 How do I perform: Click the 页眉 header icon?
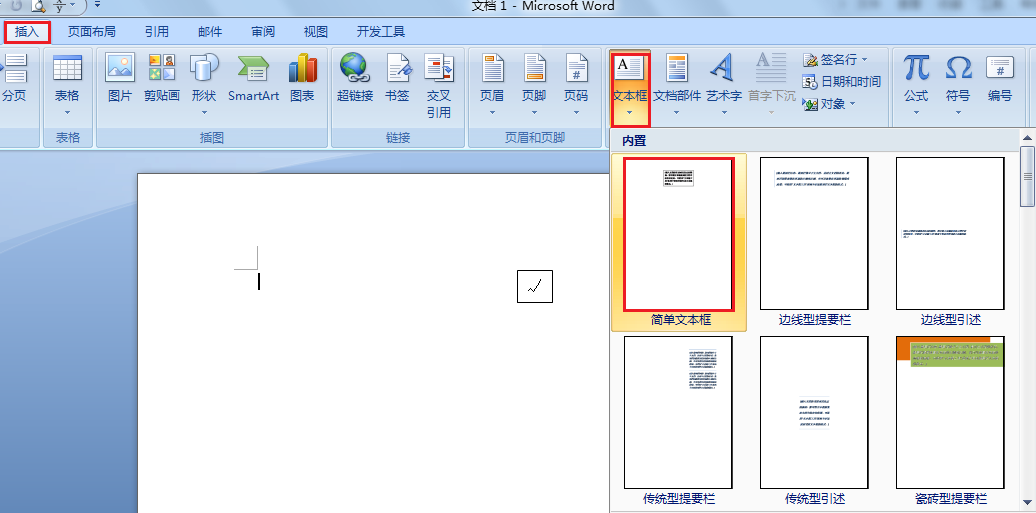coord(492,67)
